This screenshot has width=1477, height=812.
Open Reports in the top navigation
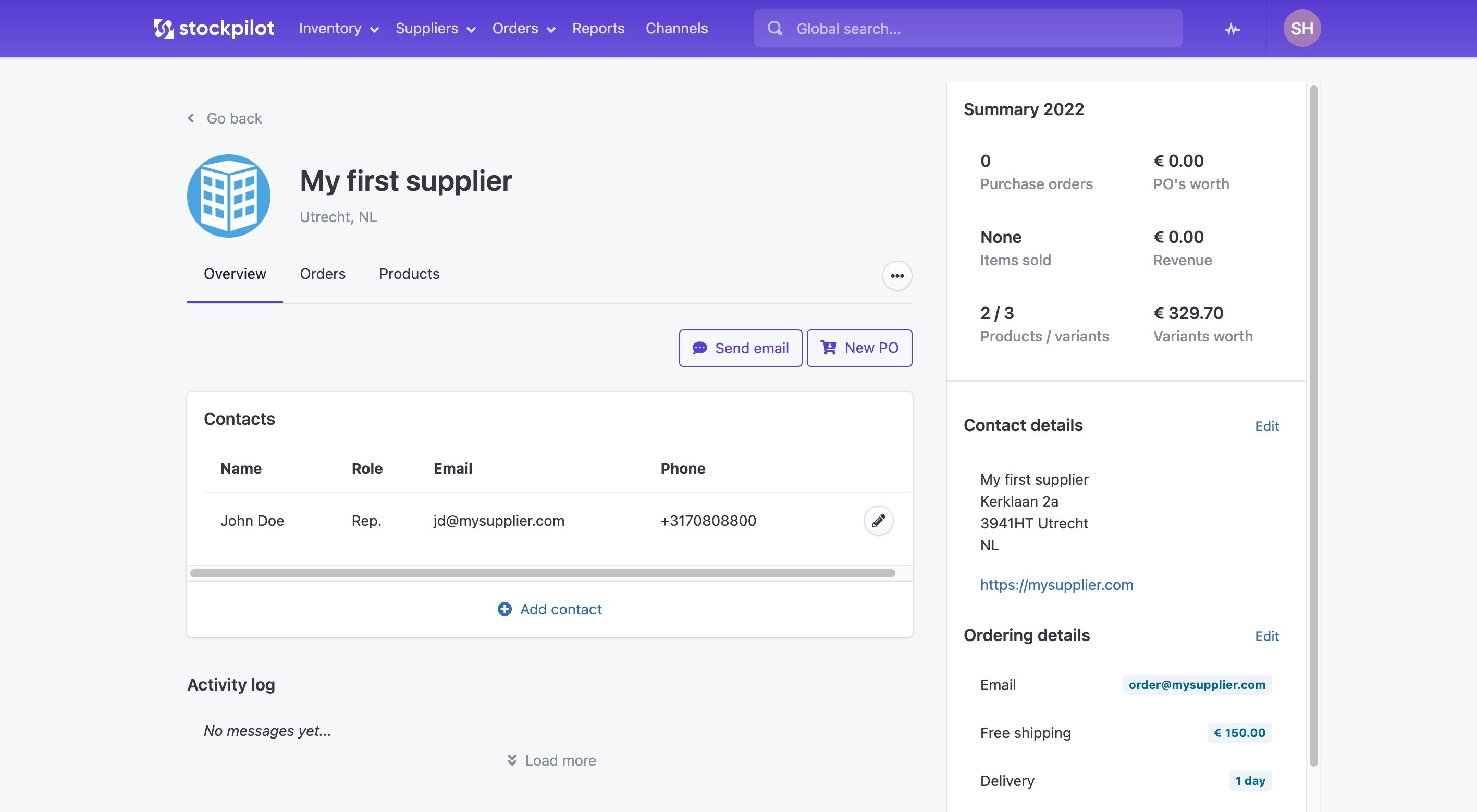598,29
